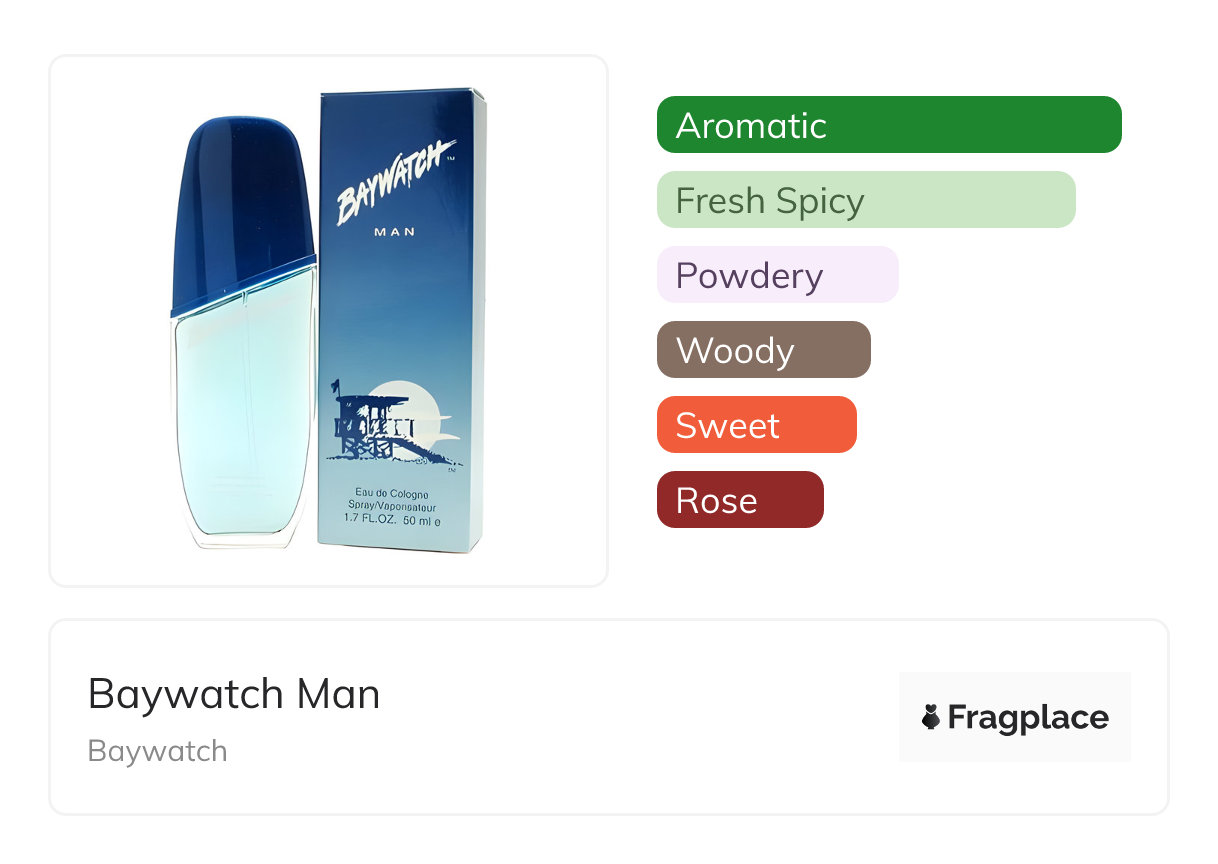This screenshot has height=864, width=1218.
Task: Choose the Powdery accord bar
Action: coord(777,275)
